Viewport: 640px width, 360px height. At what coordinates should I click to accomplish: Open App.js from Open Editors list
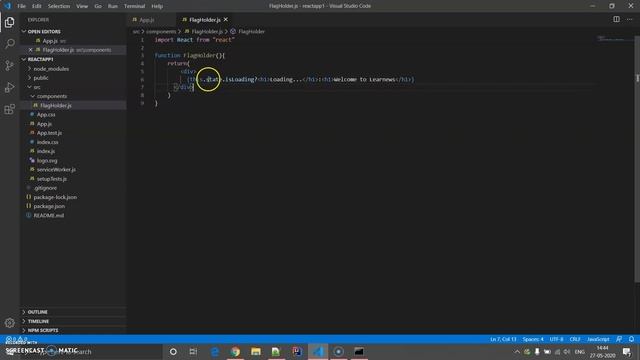pyautogui.click(x=73, y=41)
